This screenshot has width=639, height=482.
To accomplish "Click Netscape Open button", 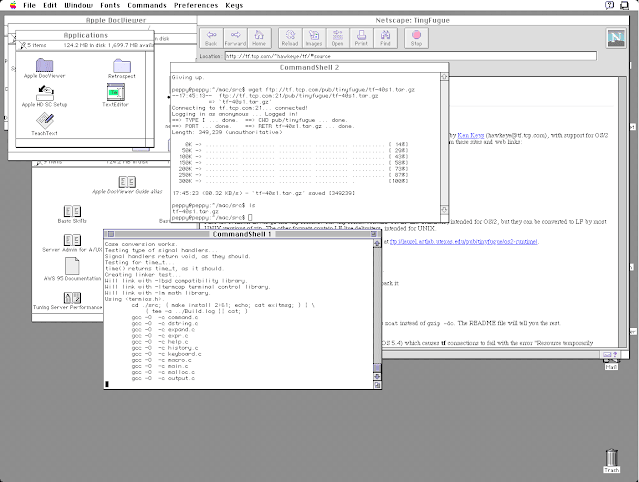I will click(x=337, y=38).
